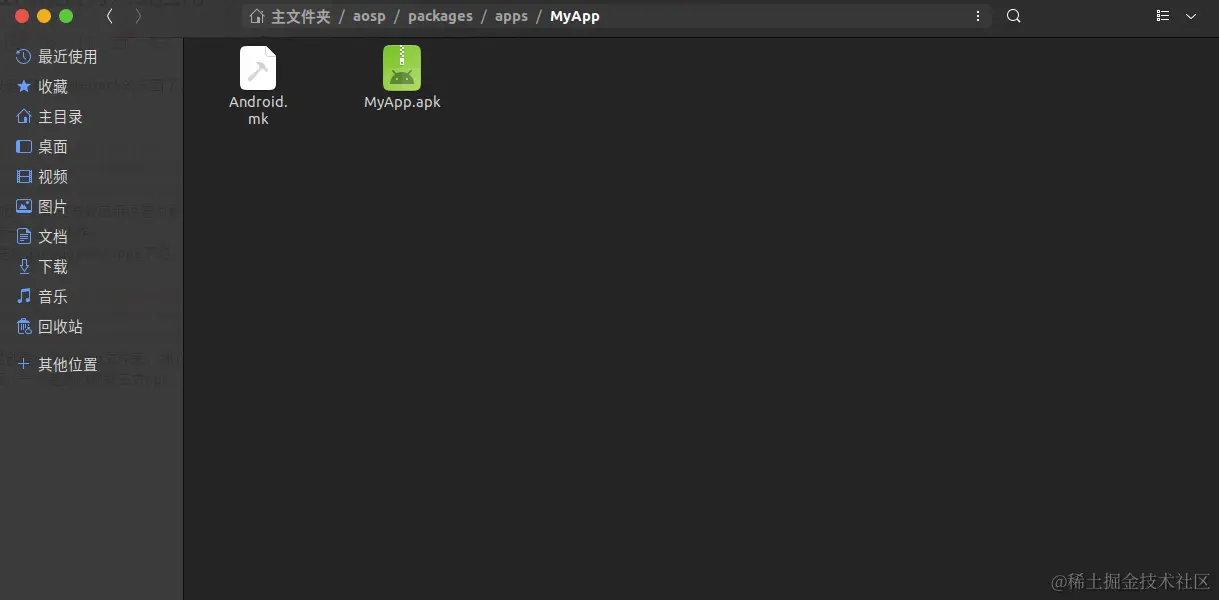
Task: Open the path bar three-dot menu
Action: tap(978, 16)
